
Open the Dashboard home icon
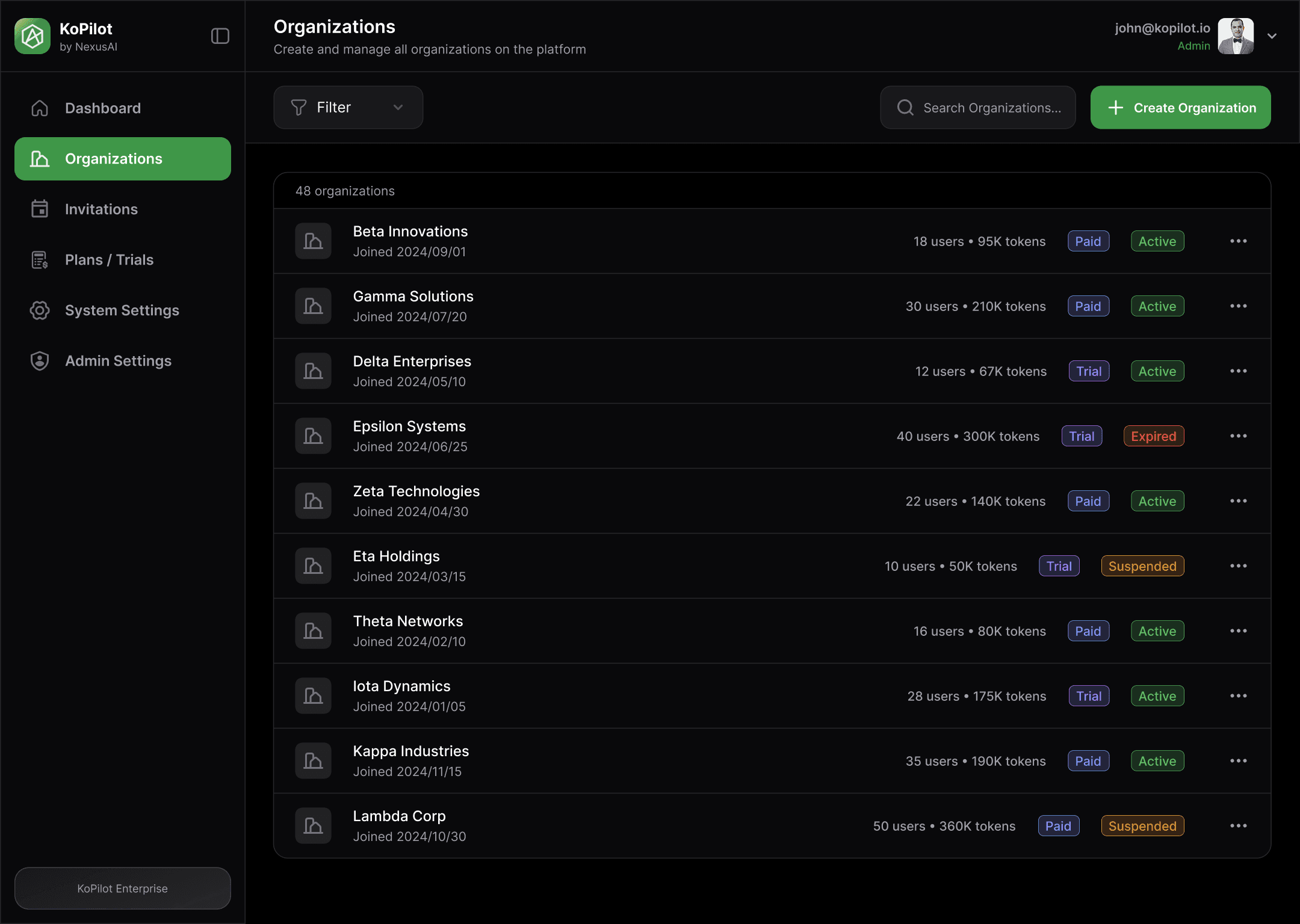click(40, 108)
